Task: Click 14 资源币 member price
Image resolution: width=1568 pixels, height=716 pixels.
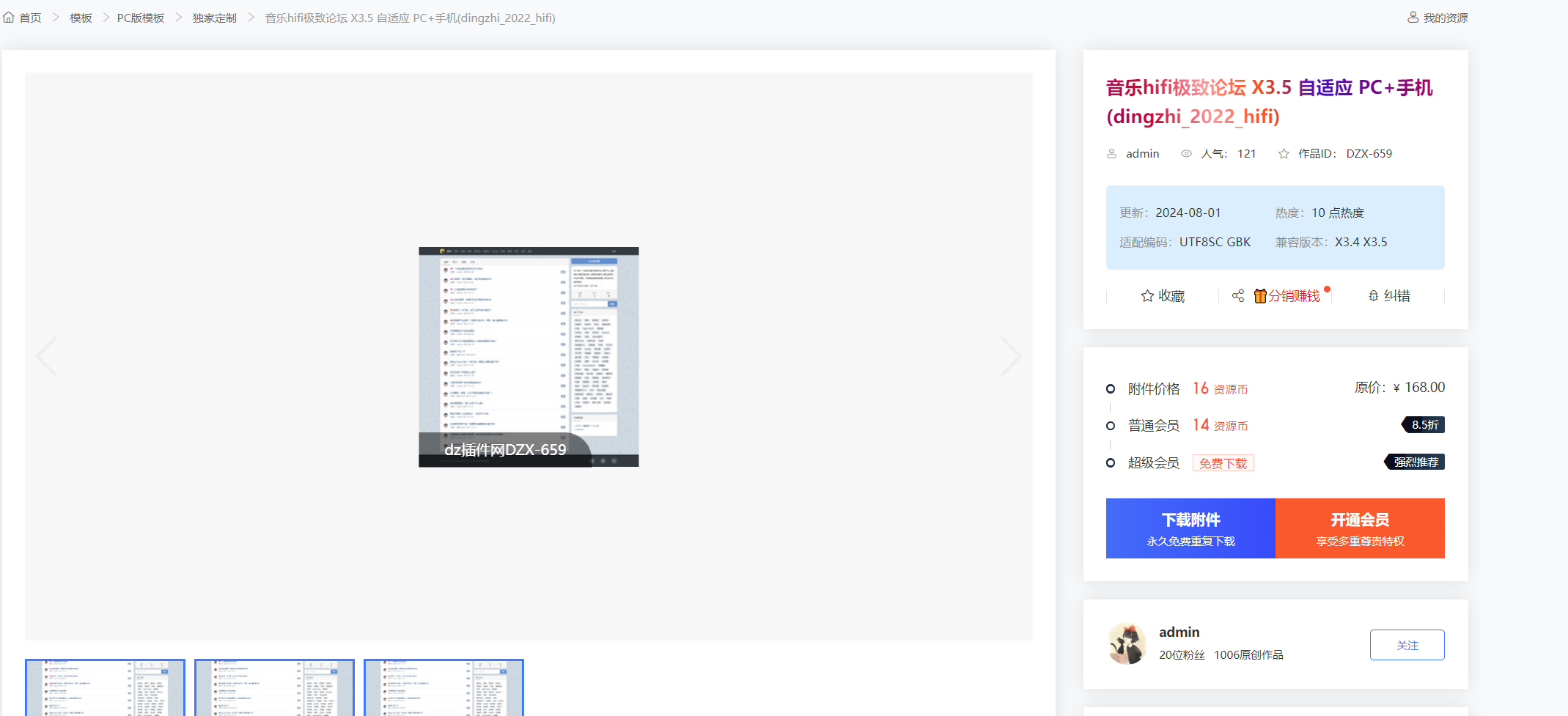Action: click(x=1220, y=425)
